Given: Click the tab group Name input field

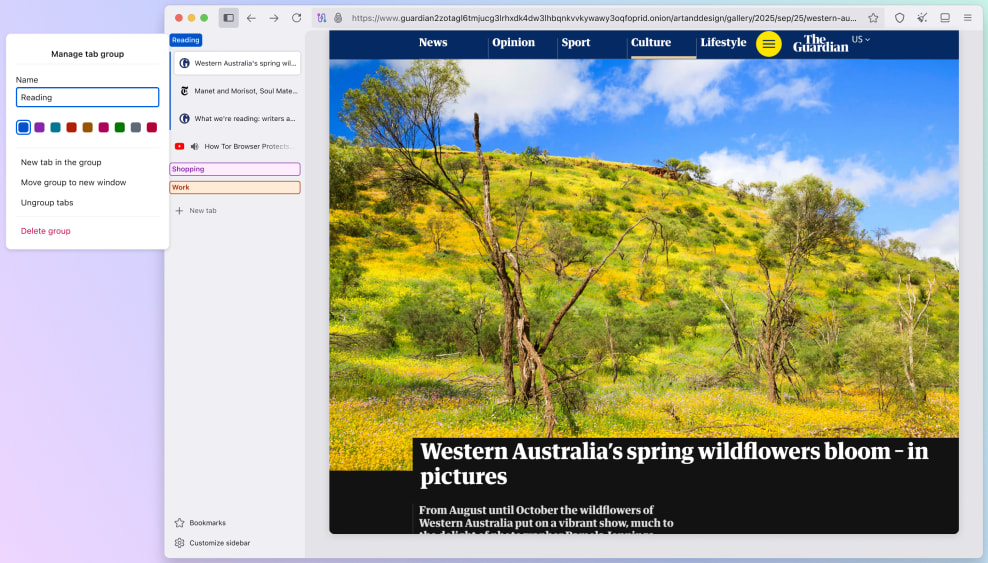Looking at the screenshot, I should coord(88,97).
